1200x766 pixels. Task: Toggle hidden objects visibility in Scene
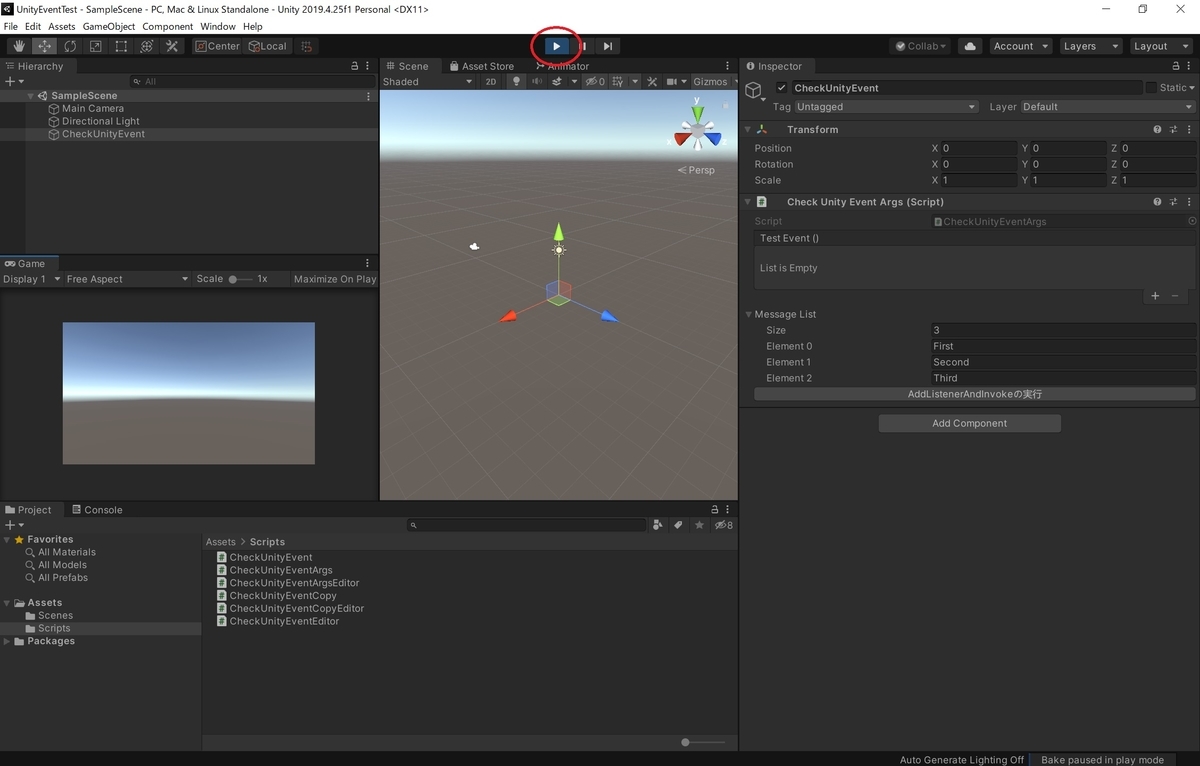[595, 82]
